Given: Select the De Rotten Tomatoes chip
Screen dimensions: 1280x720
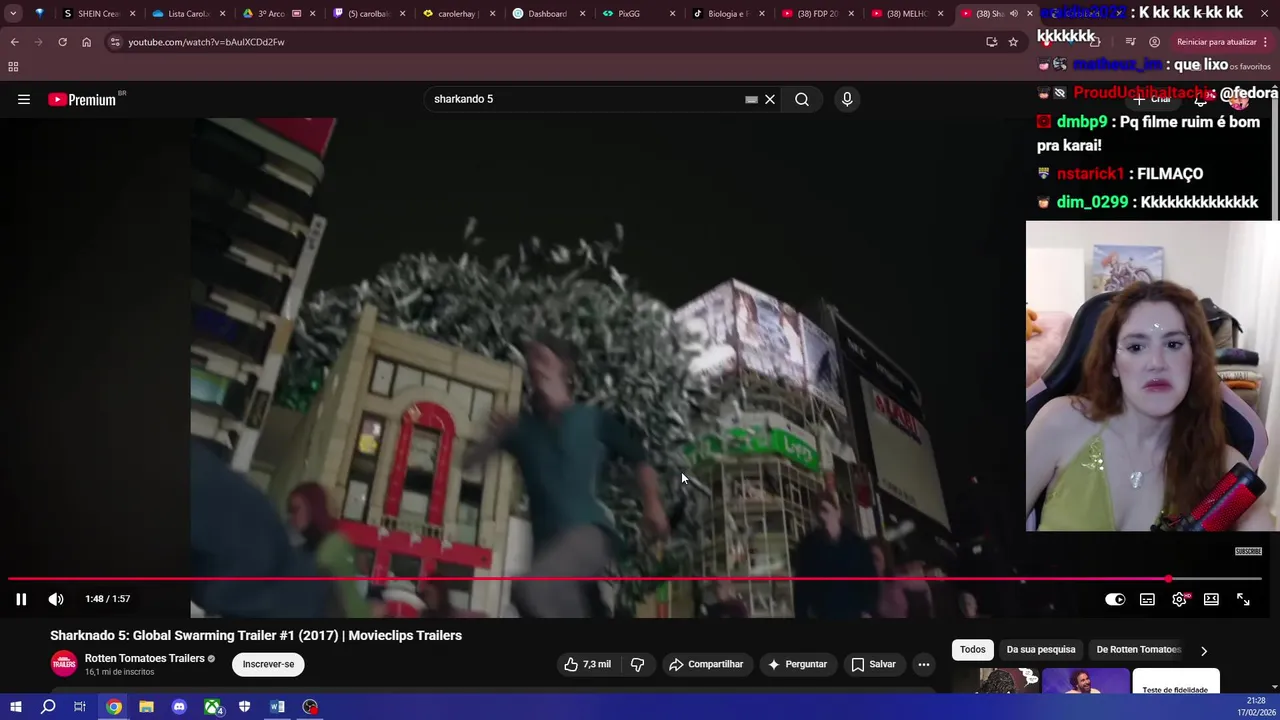Looking at the screenshot, I should [x=1139, y=649].
